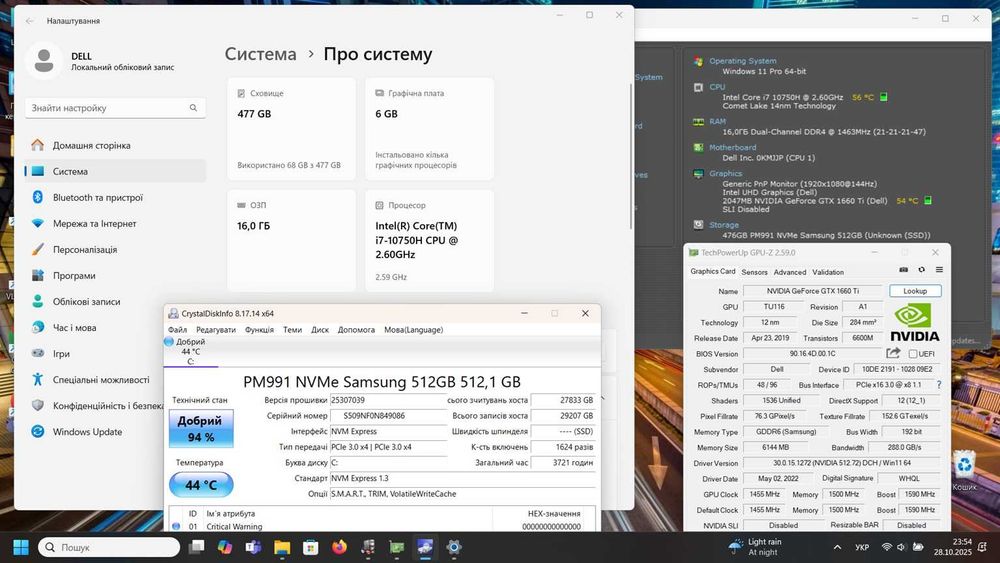
Task: Click the NVIDIA logo in GPU-Z
Action: coord(915,323)
